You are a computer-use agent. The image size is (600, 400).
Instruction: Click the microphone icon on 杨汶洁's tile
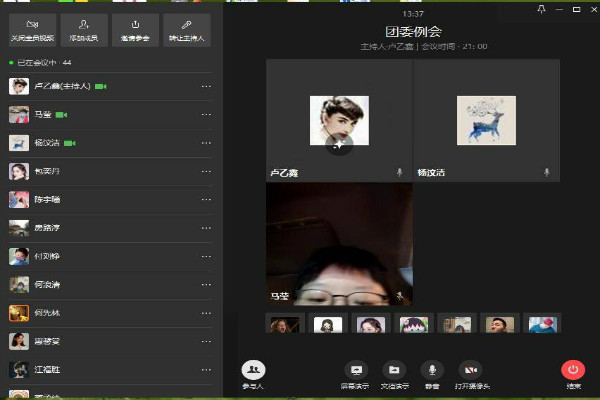pos(546,172)
